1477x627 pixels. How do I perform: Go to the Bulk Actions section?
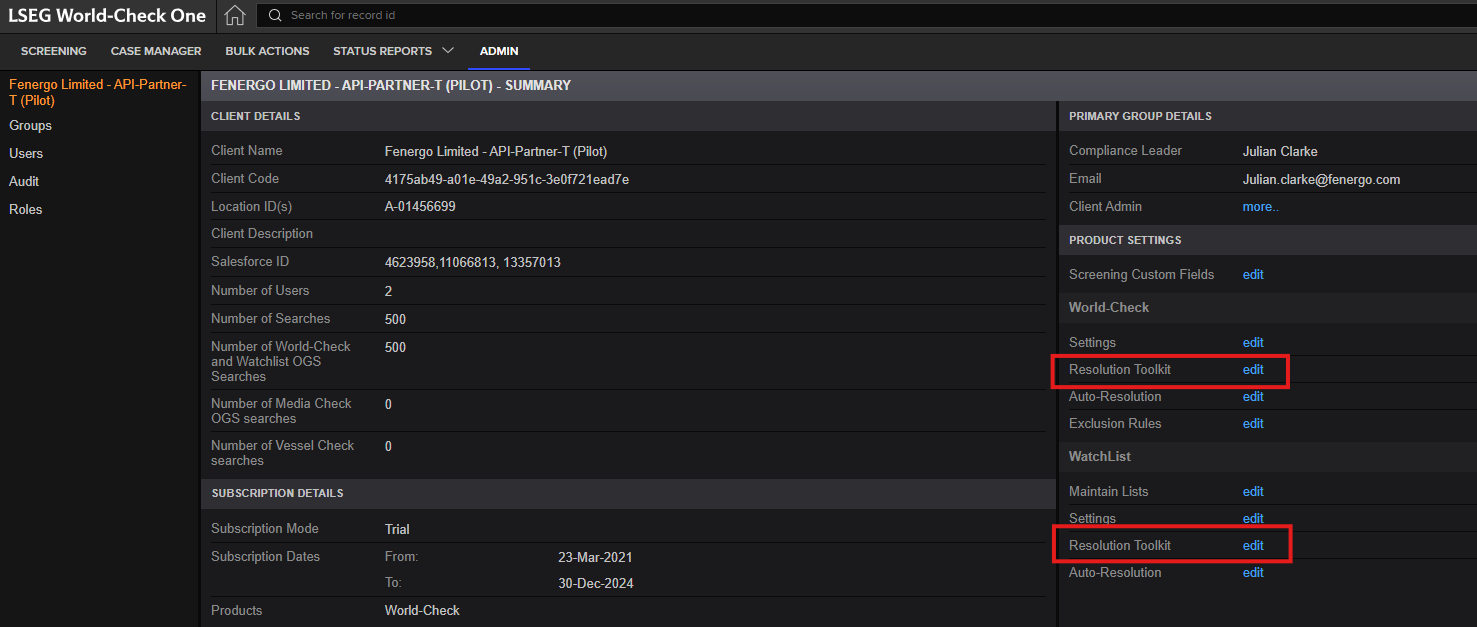(267, 50)
